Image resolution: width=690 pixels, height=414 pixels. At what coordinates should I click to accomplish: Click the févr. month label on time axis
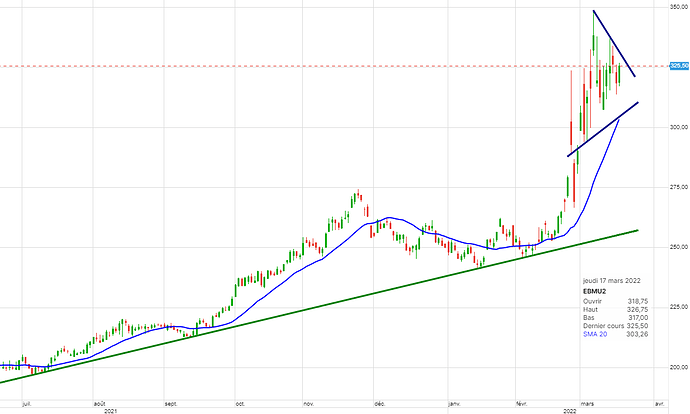(x=522, y=404)
